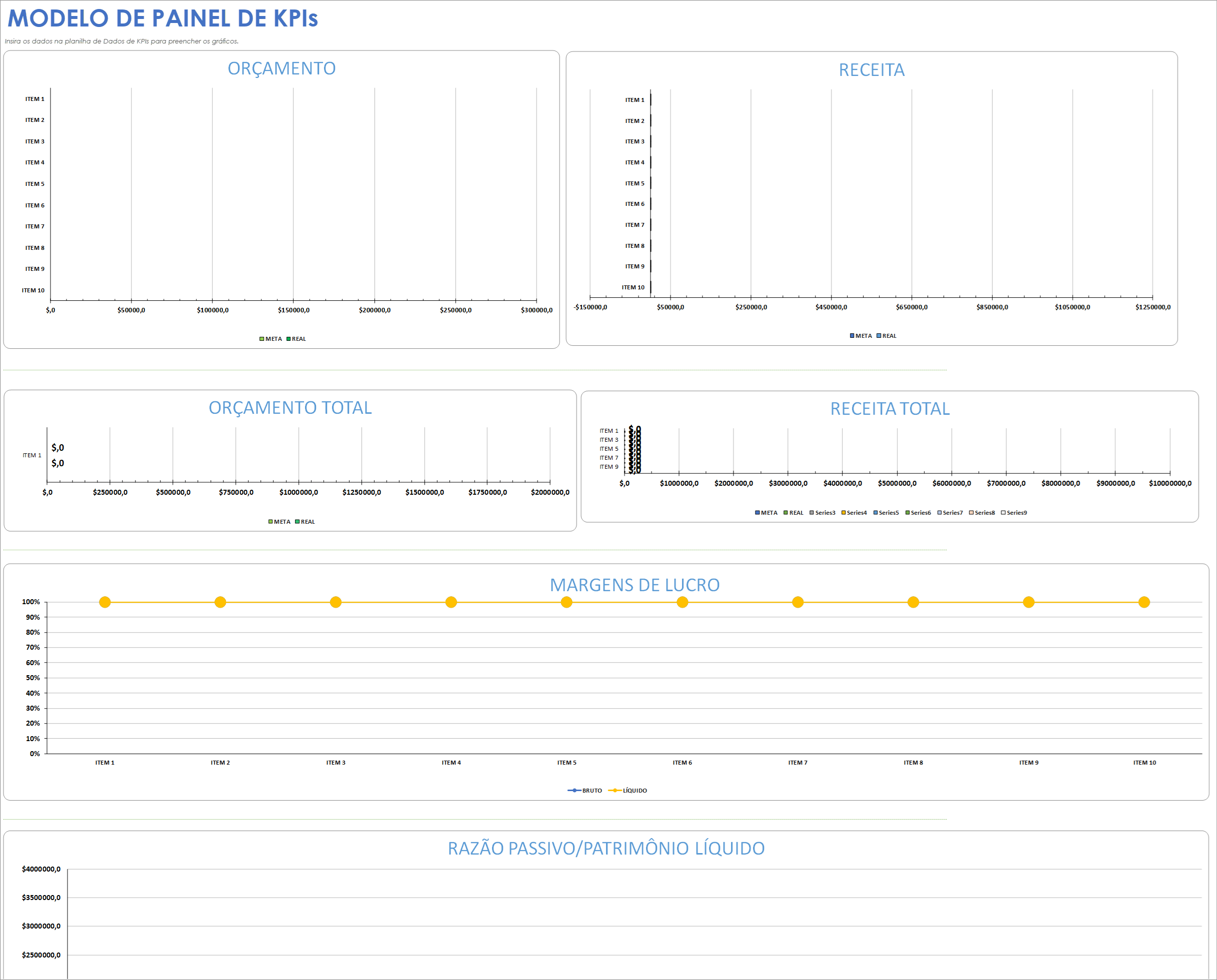Select ITEM 4 yellow marker in MARGENS DE LUCRO
This screenshot has width=1217, height=980.
tap(451, 602)
